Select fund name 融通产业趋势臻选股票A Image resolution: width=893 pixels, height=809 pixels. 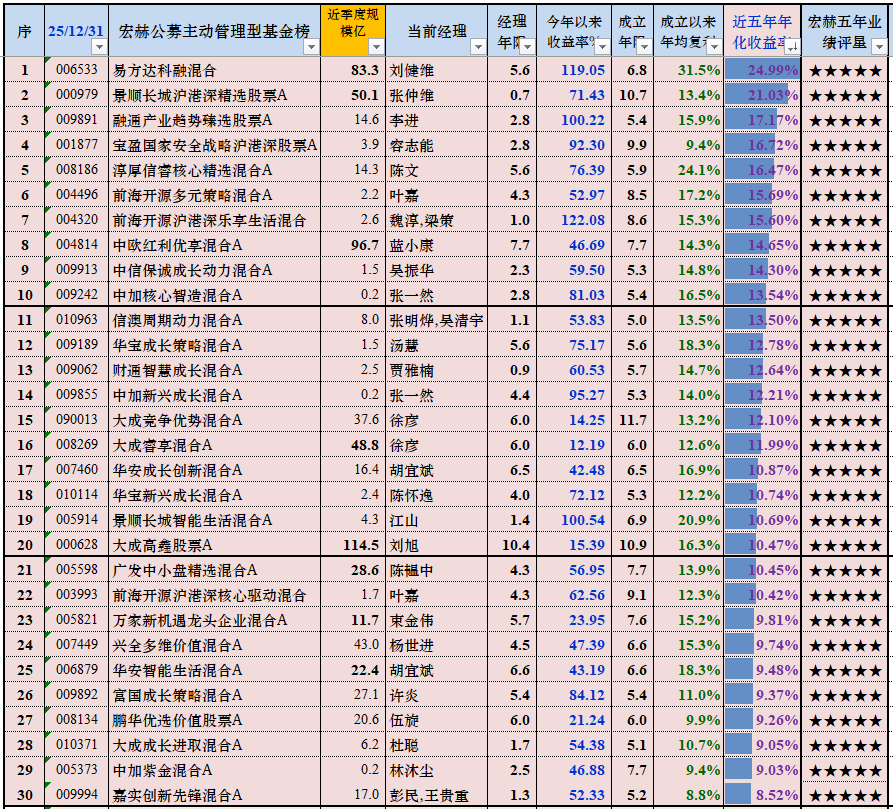tap(192, 121)
